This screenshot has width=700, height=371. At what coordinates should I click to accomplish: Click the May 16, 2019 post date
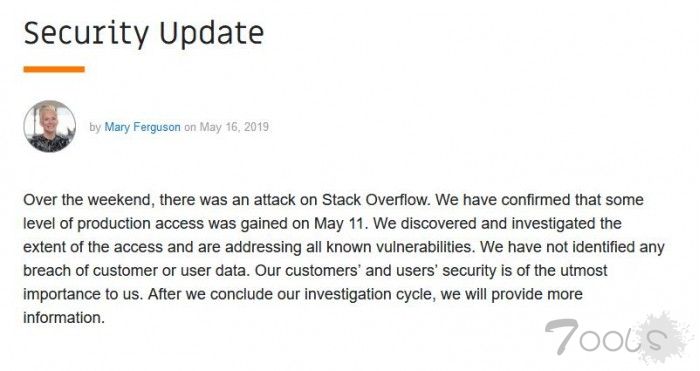(x=234, y=127)
